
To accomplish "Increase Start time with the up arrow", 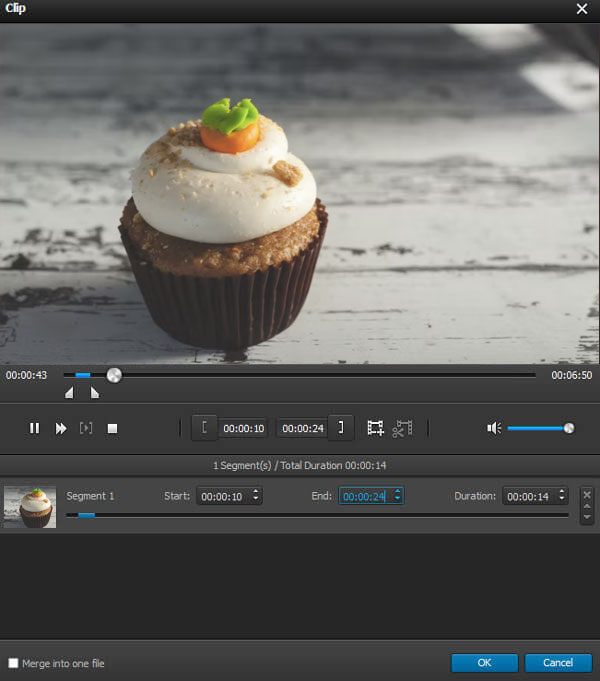I will (256, 492).
